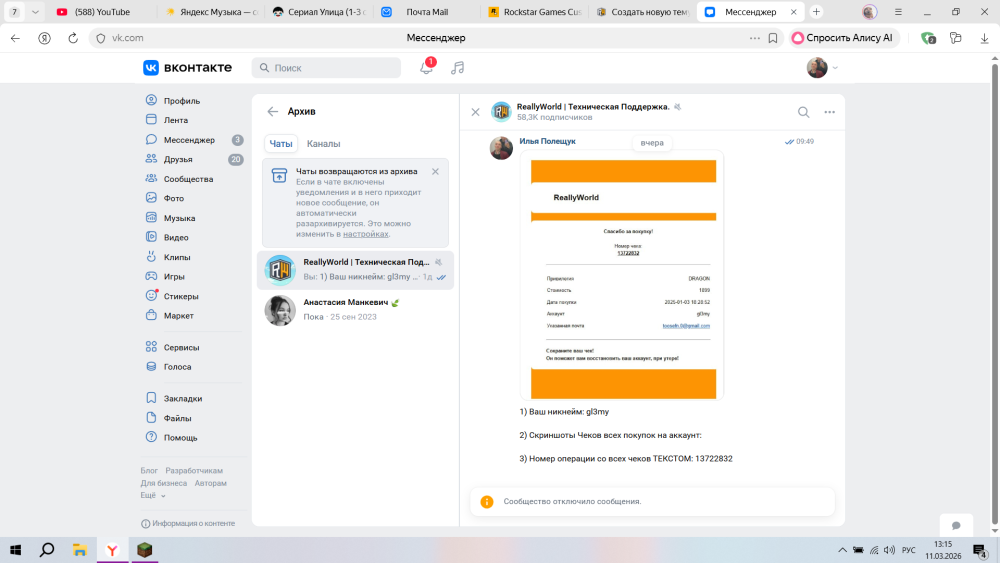Click the Голоса coins icon
Screen dimensions: 1000x563
pyautogui.click(x=151, y=367)
